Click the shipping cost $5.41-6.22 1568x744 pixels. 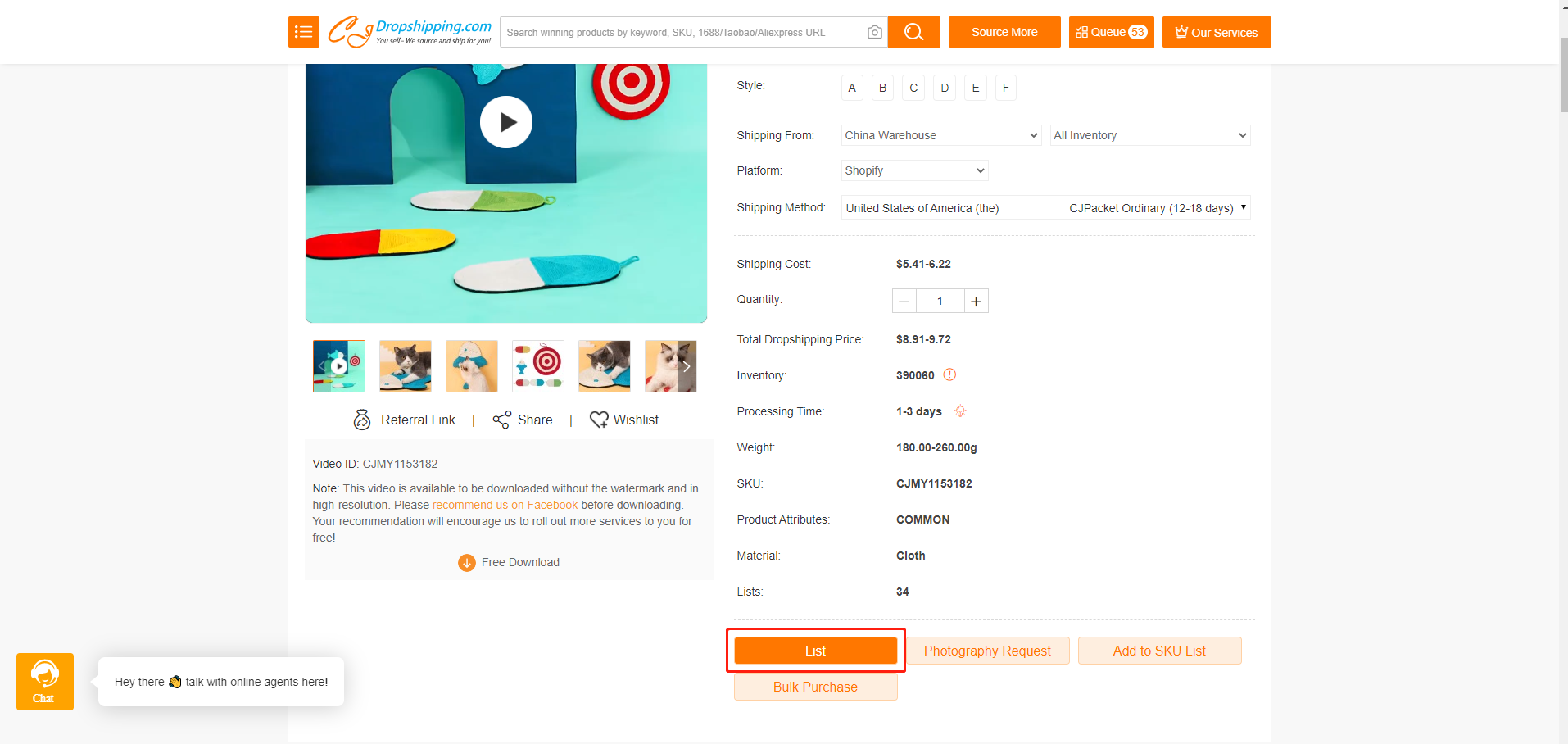[x=923, y=264]
